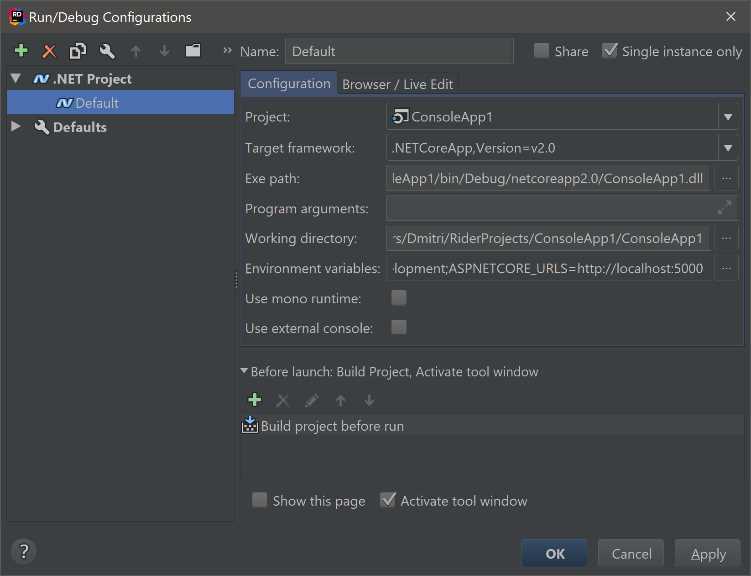
Task: Move Before launch task down
Action: (369, 400)
